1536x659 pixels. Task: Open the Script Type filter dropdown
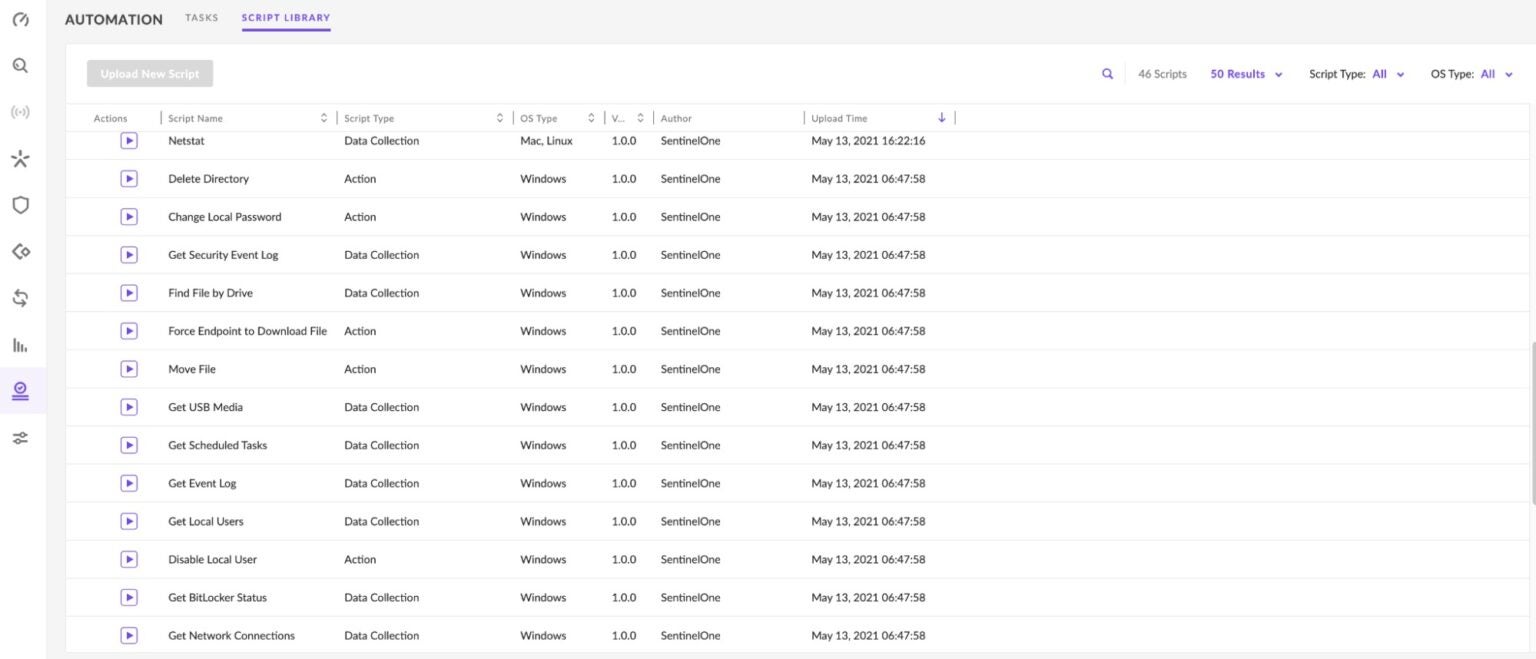coord(1387,74)
